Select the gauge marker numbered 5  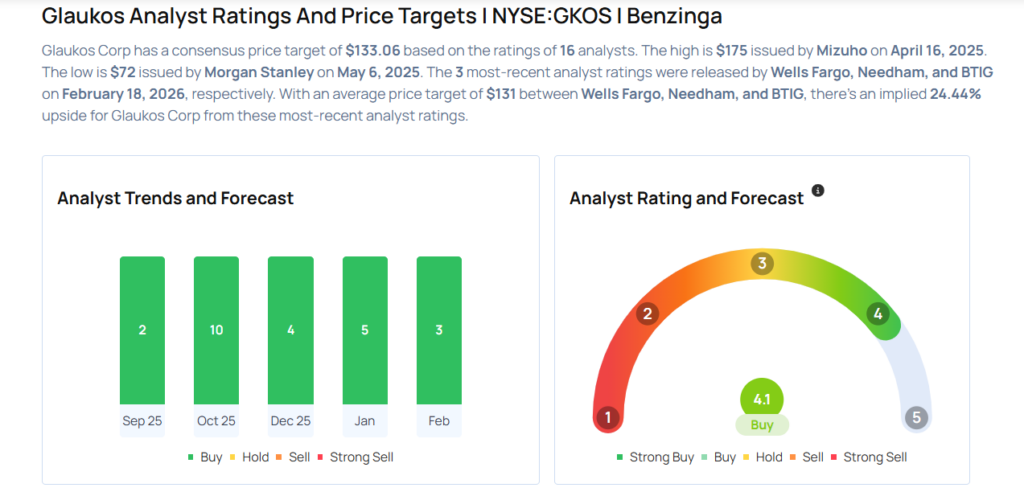(917, 417)
